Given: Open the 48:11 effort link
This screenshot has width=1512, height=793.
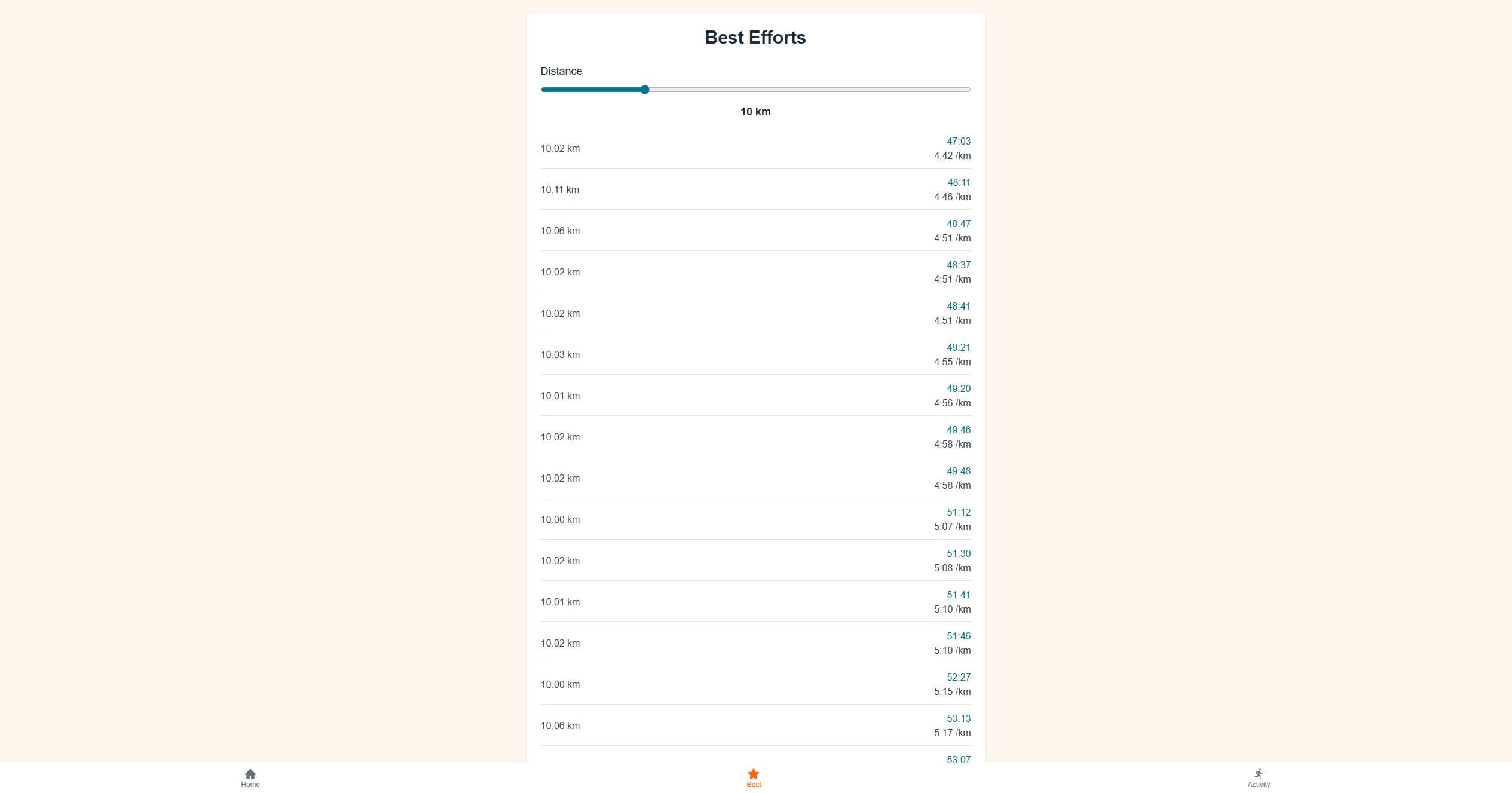Looking at the screenshot, I should [x=959, y=182].
